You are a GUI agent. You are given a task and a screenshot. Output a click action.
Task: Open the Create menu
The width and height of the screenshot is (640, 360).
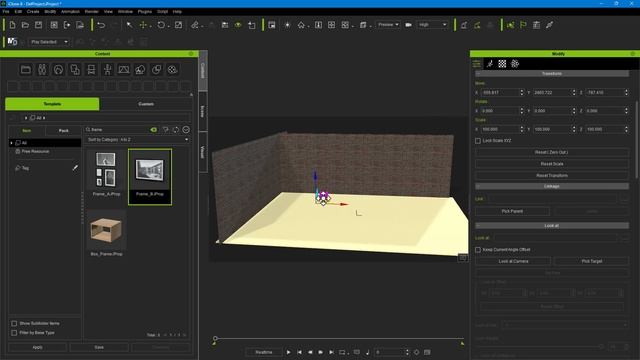click(33, 11)
